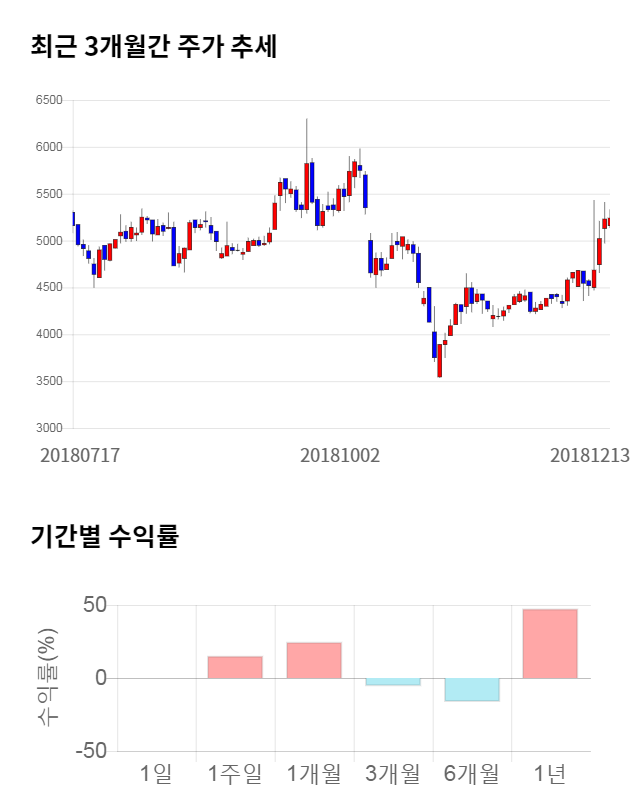Click the 1주일 axis label
The width and height of the screenshot is (640, 810).
[235, 773]
